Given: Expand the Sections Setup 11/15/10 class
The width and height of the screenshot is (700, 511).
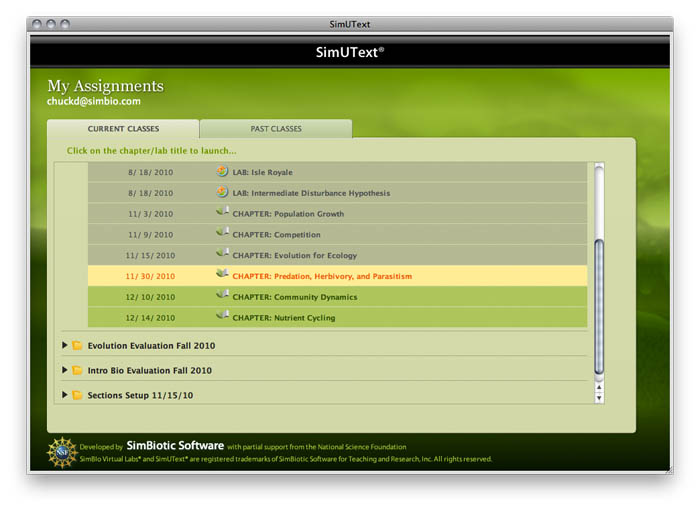Looking at the screenshot, I should point(66,395).
